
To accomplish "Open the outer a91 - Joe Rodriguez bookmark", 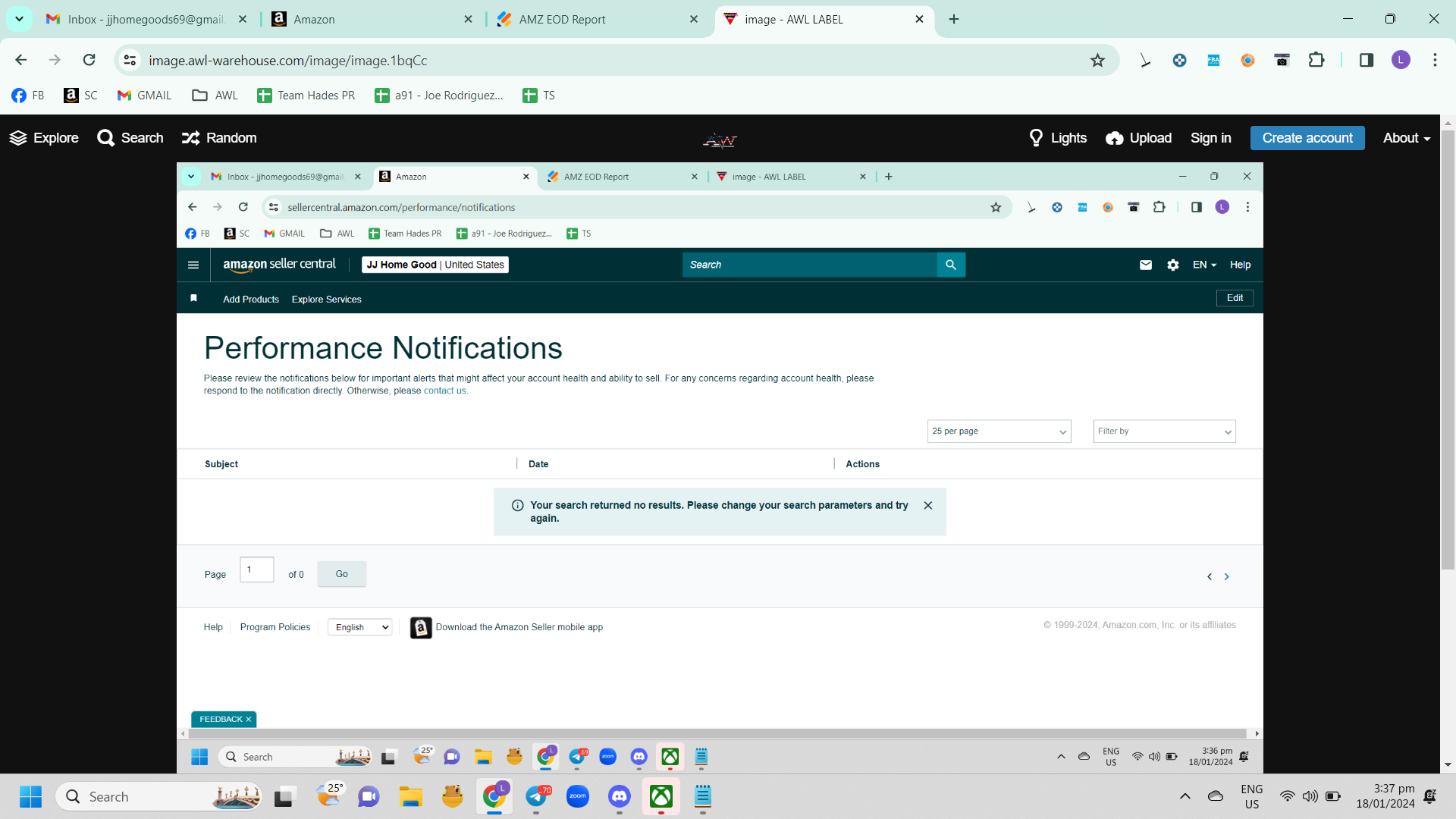I will coord(439,96).
